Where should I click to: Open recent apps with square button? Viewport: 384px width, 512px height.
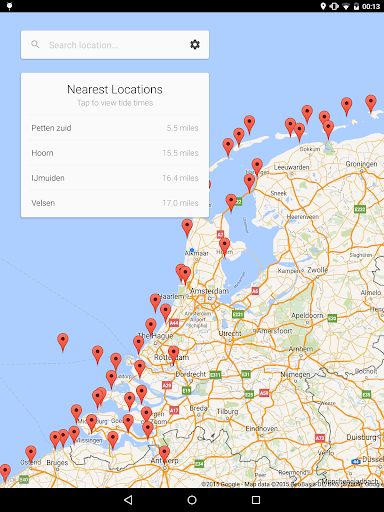(x=256, y=500)
